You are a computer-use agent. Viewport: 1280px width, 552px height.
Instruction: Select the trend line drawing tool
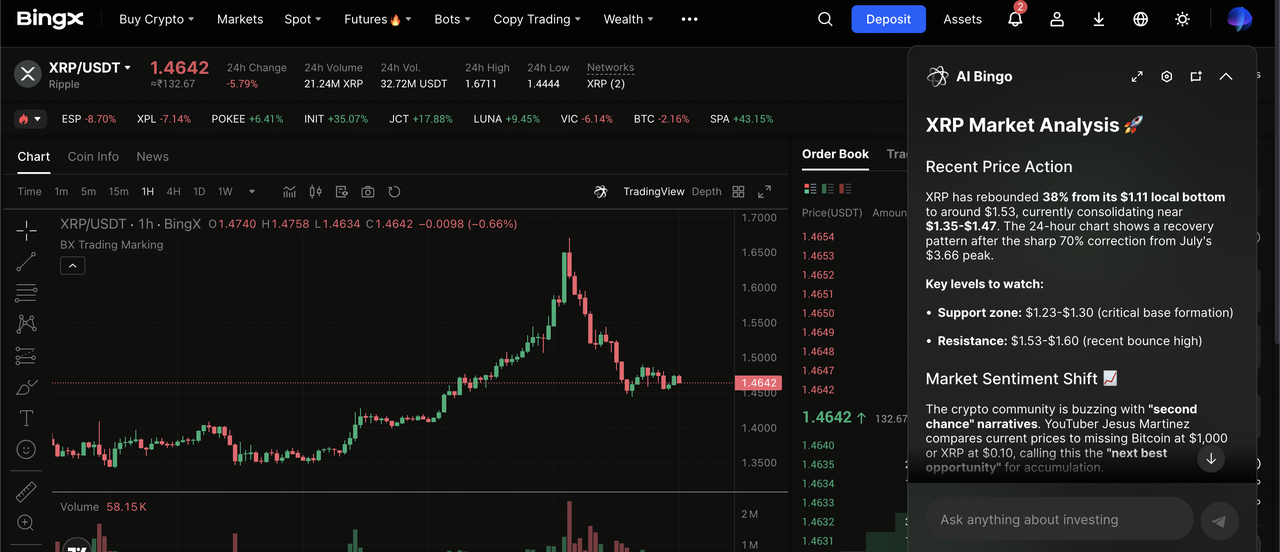click(x=26, y=262)
